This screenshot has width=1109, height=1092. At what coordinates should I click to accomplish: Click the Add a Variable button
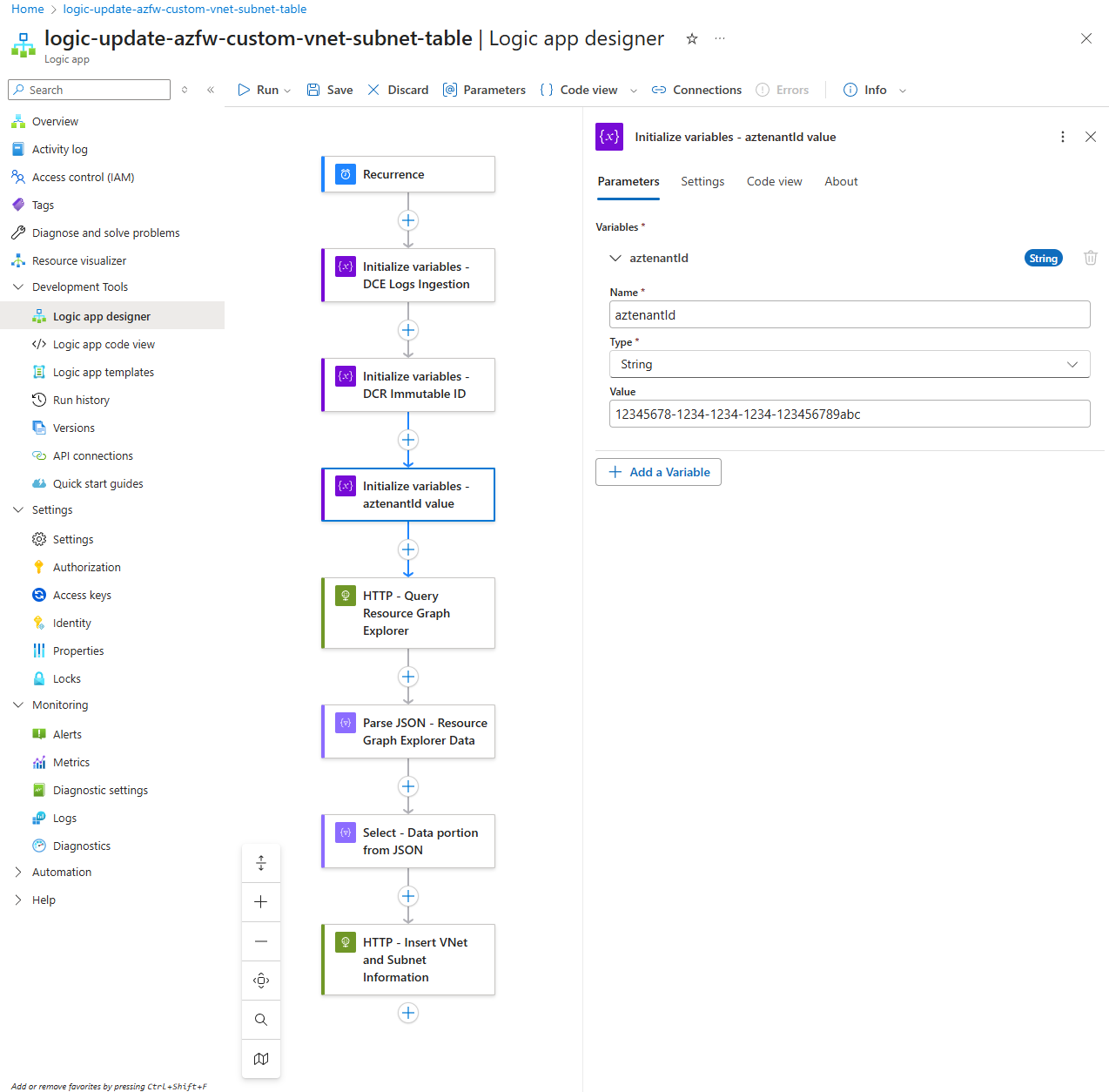[x=658, y=472]
